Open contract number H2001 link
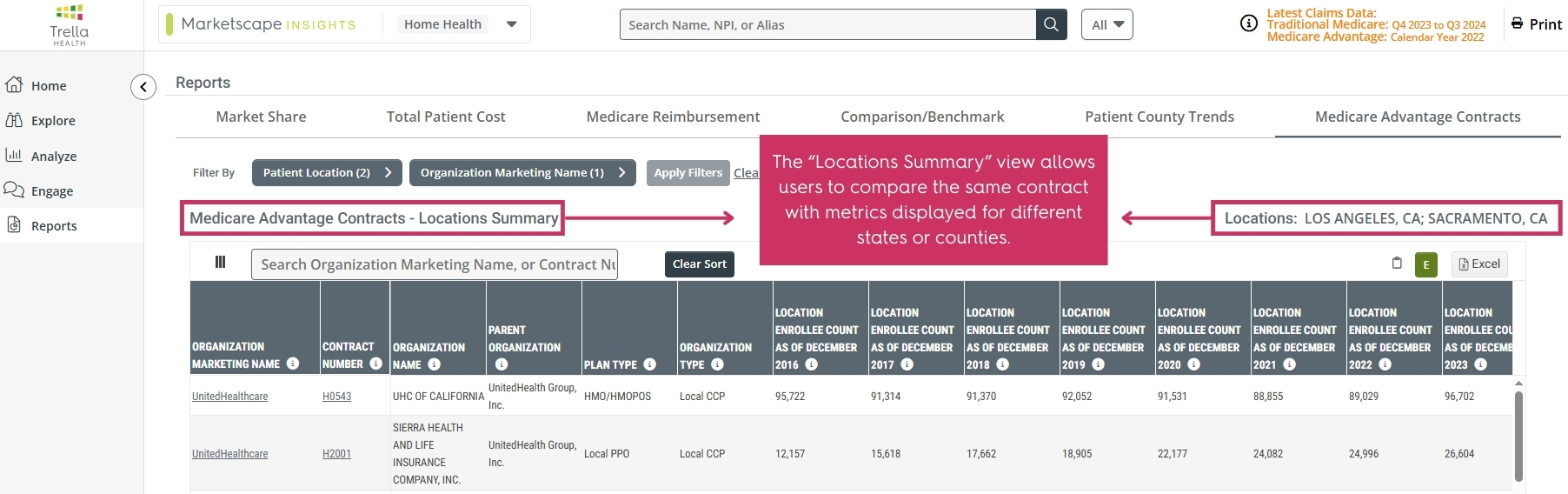This screenshot has width=1568, height=494. (336, 453)
